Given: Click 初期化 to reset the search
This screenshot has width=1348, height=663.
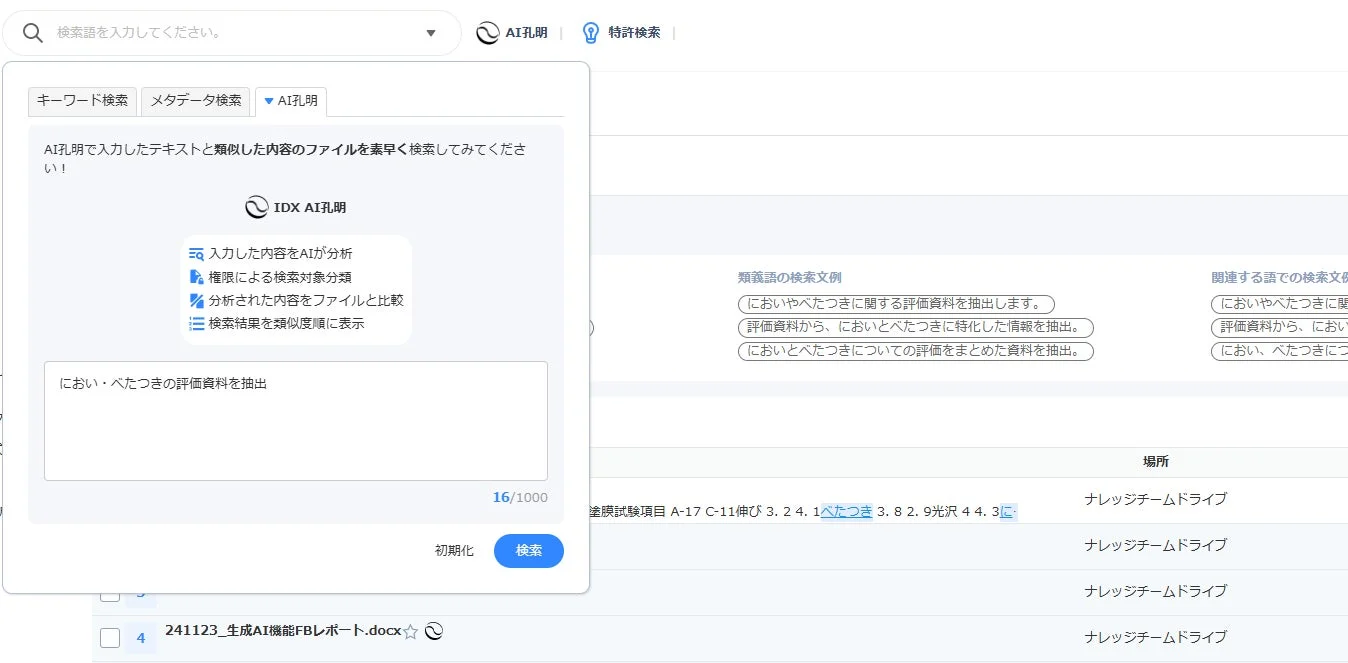Looking at the screenshot, I should point(455,549).
